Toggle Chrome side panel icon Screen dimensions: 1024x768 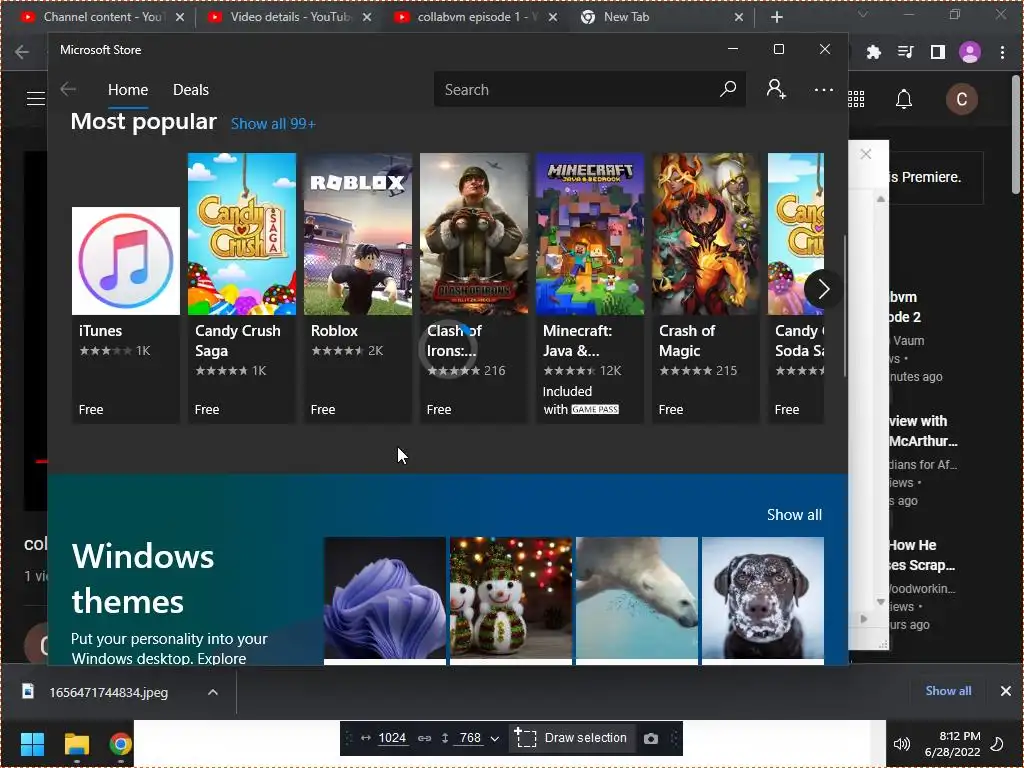938,52
